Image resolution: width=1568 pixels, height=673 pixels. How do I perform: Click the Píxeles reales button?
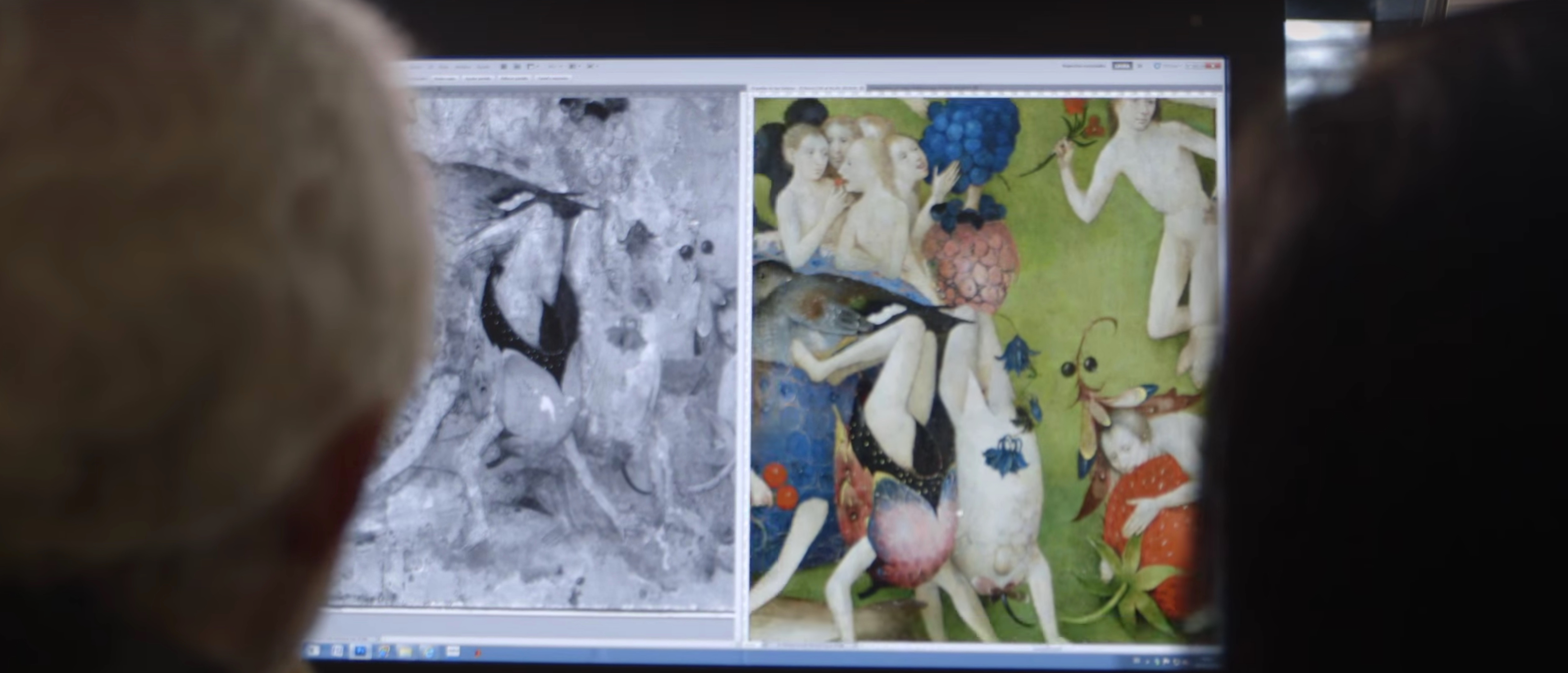(445, 79)
